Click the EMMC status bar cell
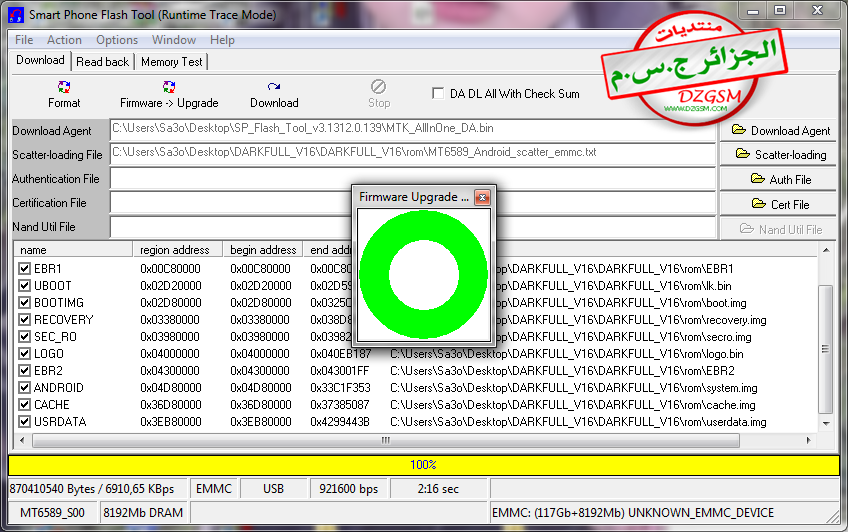The width and height of the screenshot is (848, 532). click(x=214, y=489)
